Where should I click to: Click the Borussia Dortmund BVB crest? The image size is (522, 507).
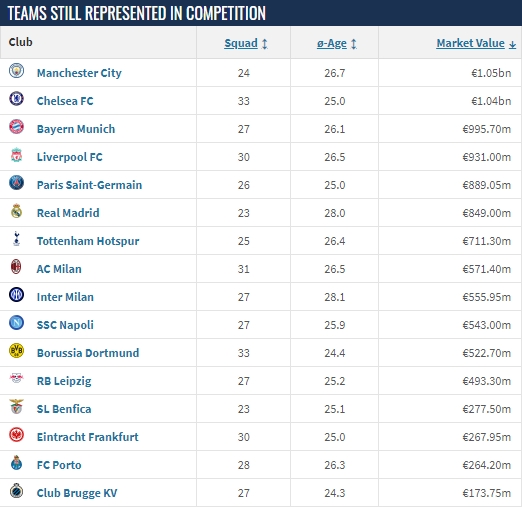pos(16,351)
